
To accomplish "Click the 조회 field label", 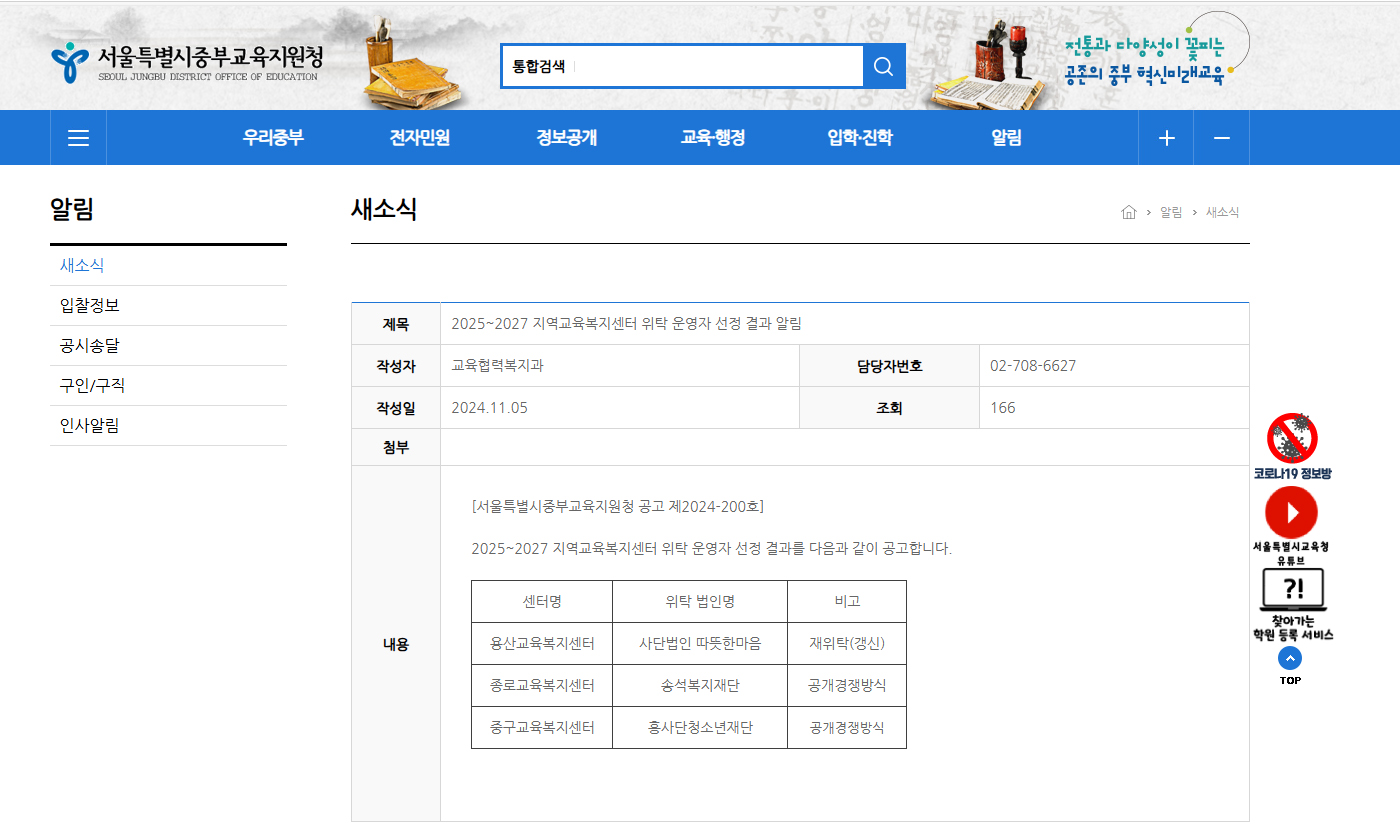I will click(x=889, y=408).
